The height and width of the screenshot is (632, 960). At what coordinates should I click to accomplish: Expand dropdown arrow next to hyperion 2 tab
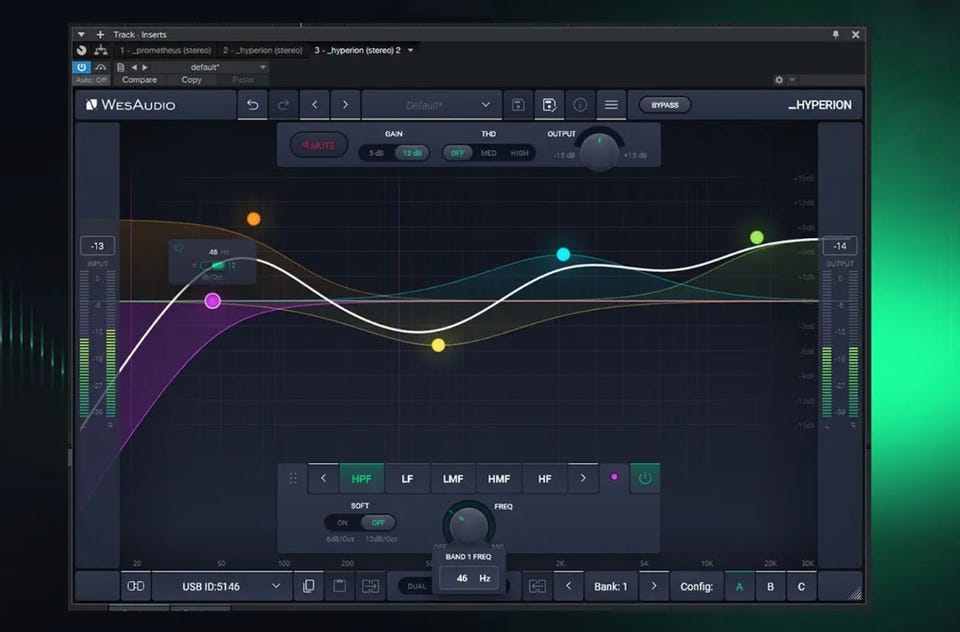pos(411,50)
